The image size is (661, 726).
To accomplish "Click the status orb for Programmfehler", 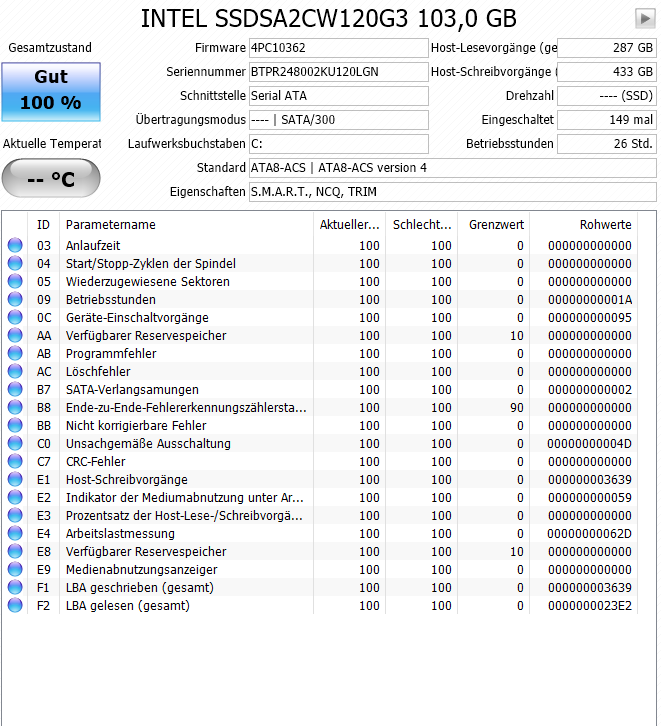I will point(15,353).
